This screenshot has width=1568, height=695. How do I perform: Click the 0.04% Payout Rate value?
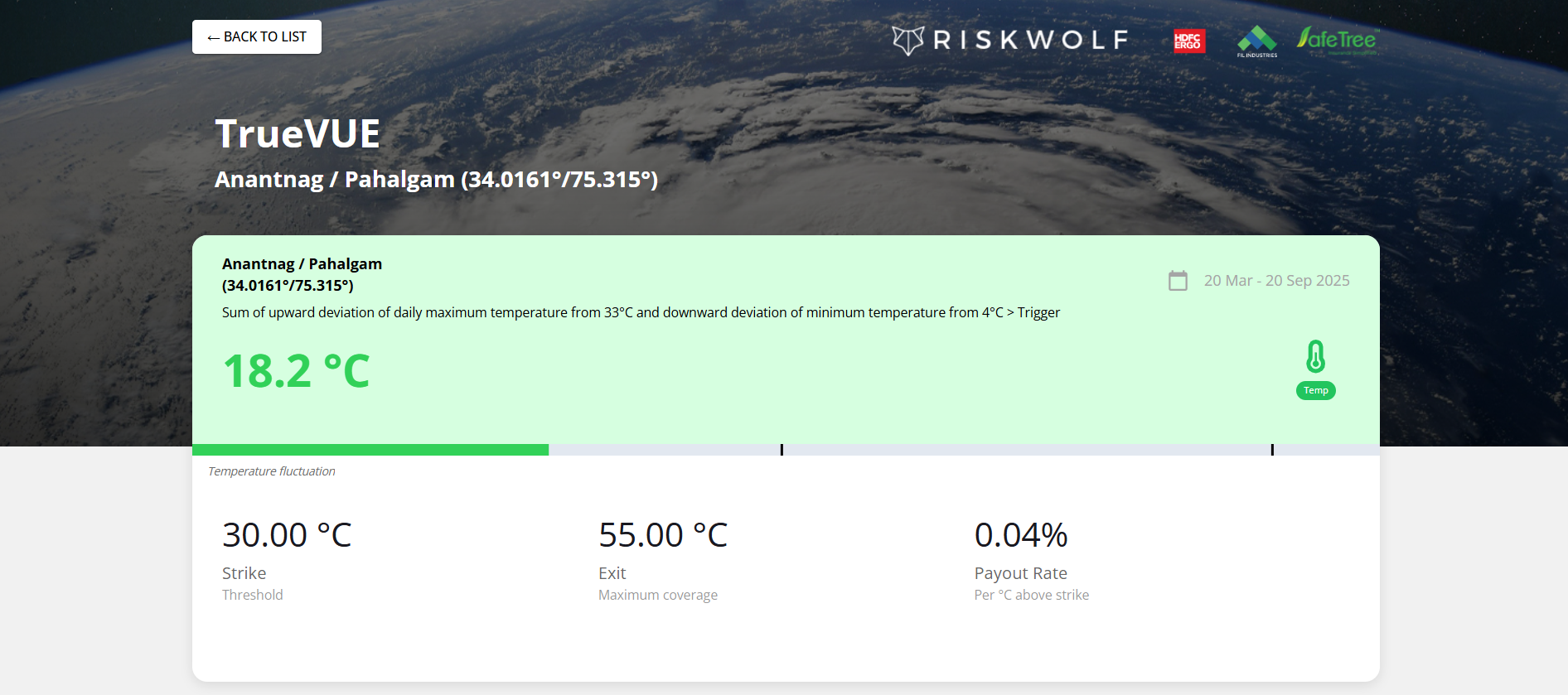point(1020,535)
